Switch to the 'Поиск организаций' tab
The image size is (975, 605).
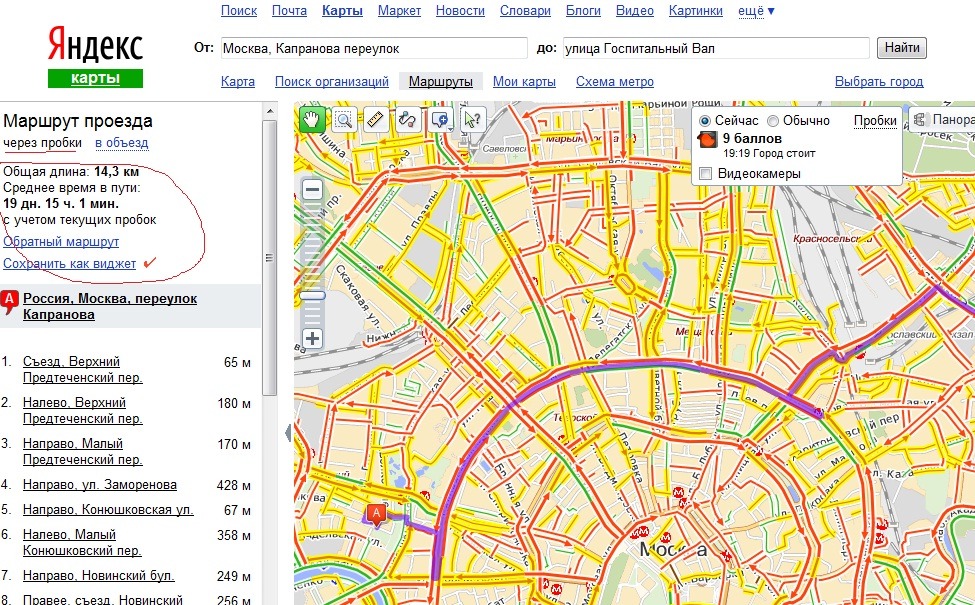tap(331, 82)
